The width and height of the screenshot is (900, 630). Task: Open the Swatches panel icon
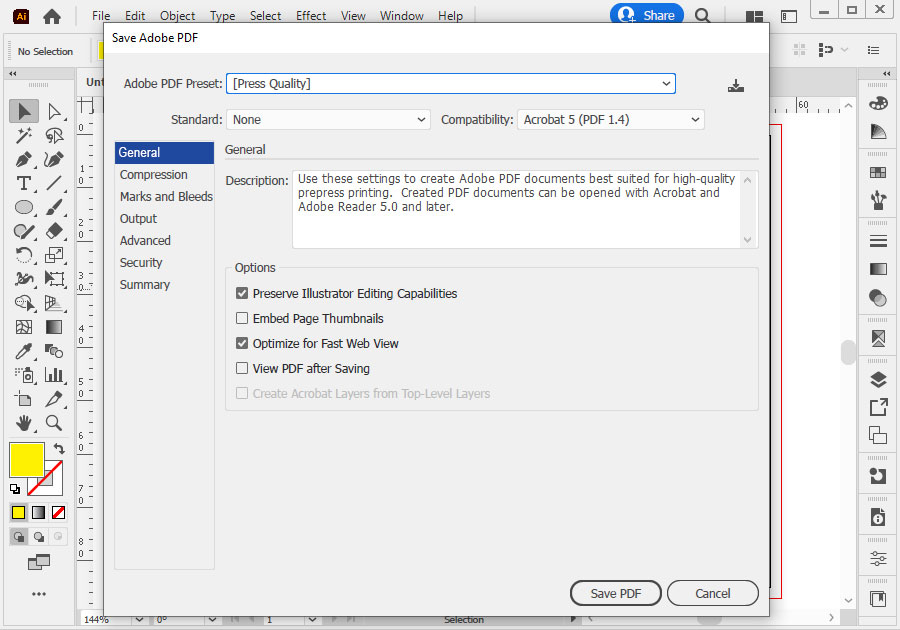pyautogui.click(x=878, y=172)
